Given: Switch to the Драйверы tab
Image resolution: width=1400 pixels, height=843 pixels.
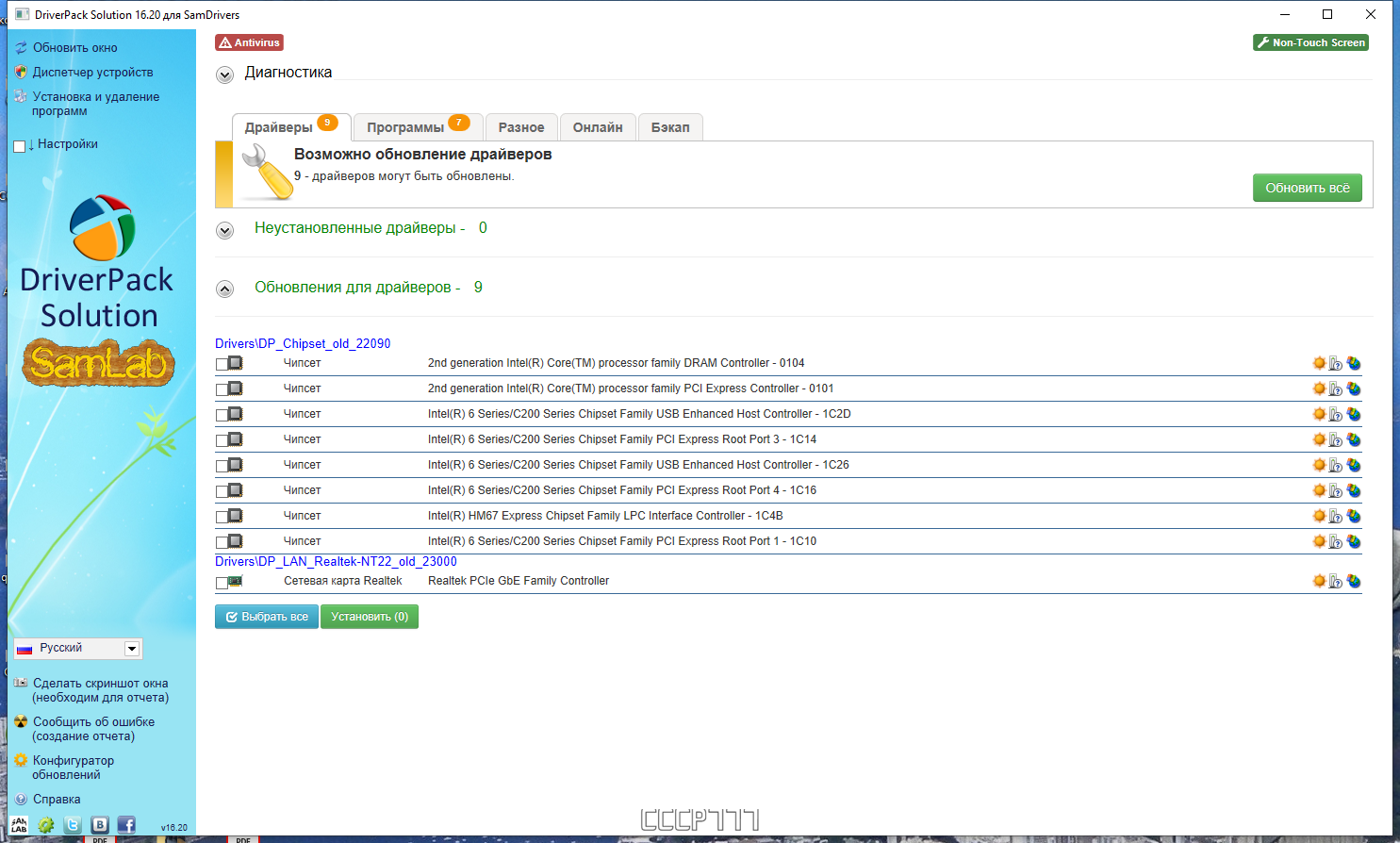Looking at the screenshot, I should [291, 127].
